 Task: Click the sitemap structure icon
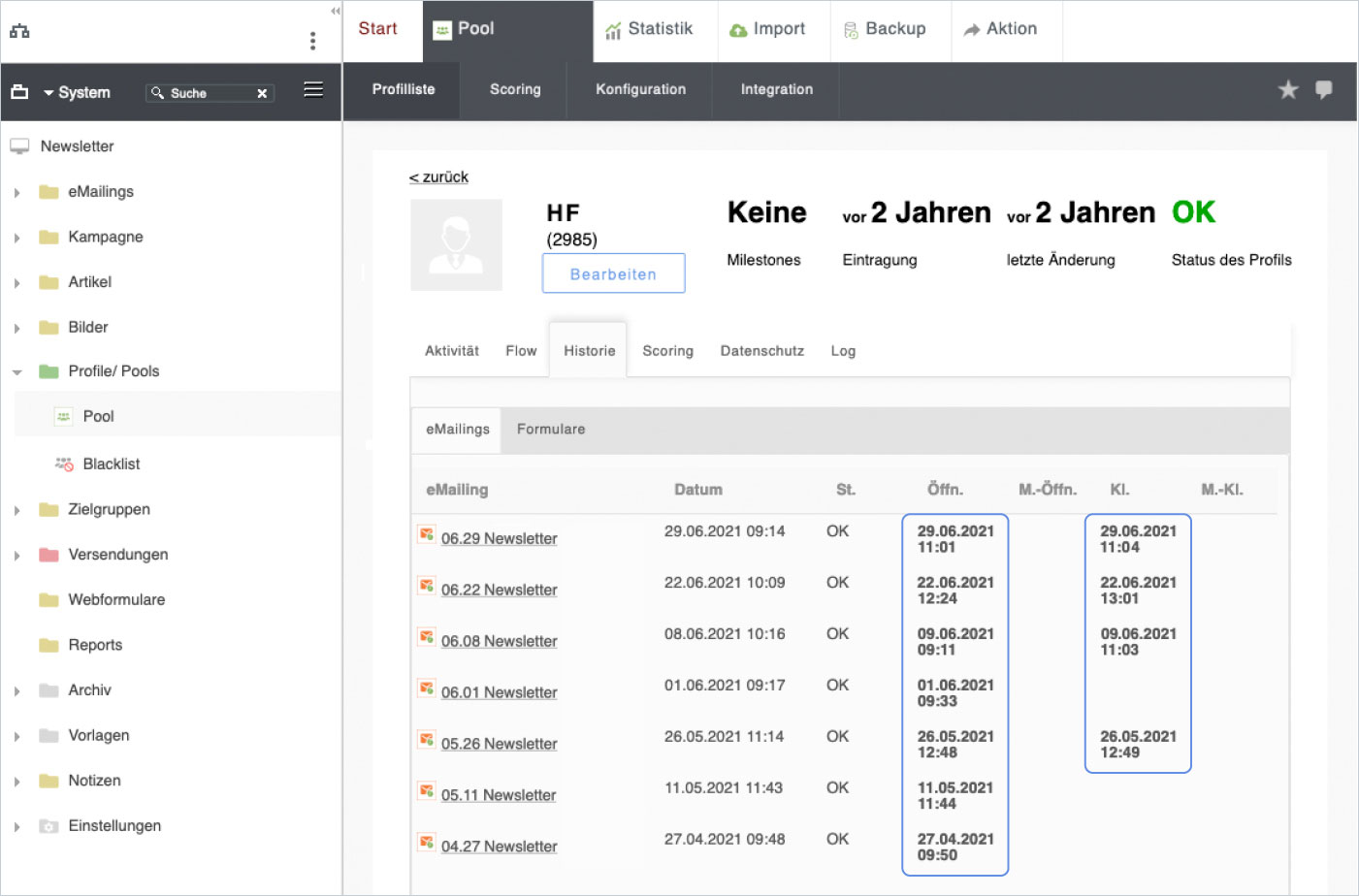(x=19, y=31)
